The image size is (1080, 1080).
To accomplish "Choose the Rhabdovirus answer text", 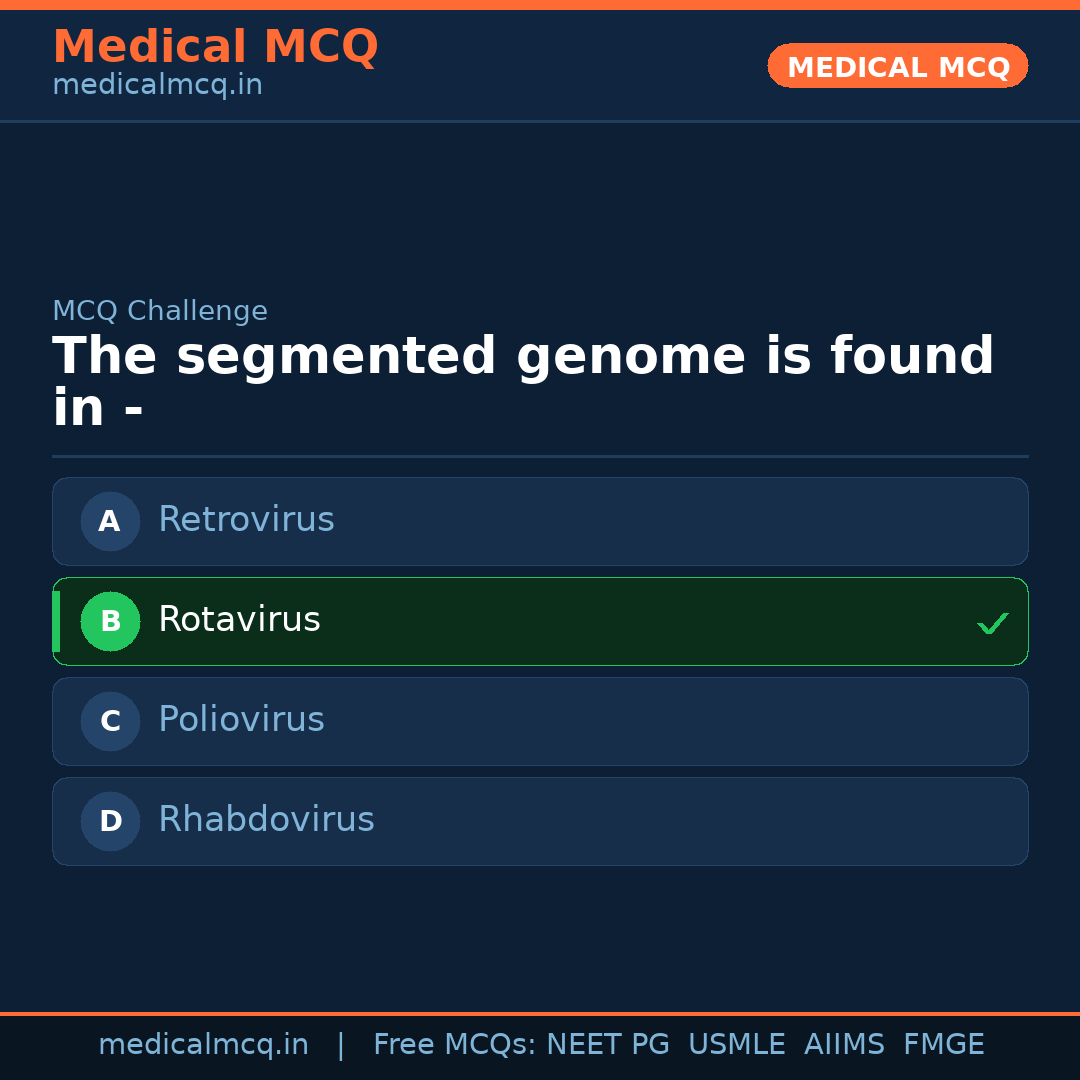I will tap(266, 820).
